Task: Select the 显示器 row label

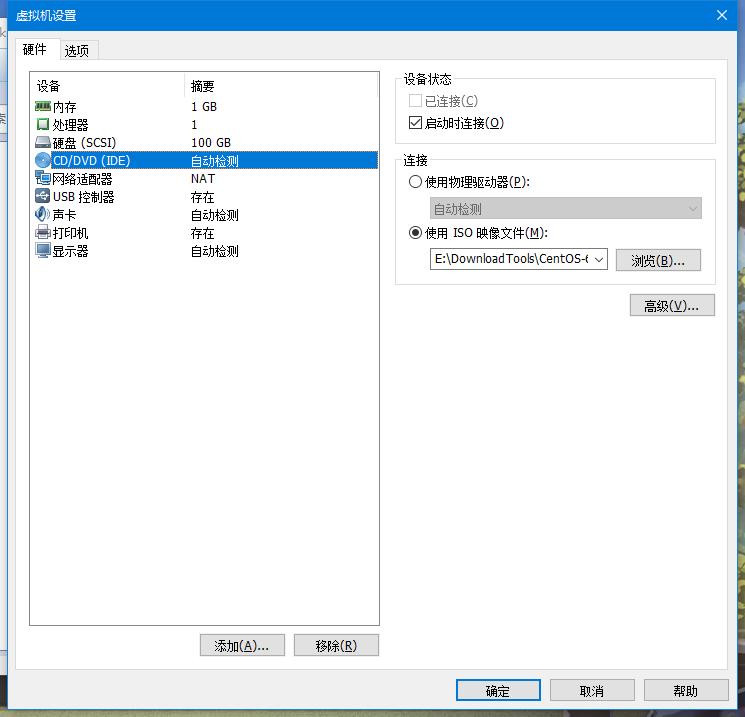Action: tap(70, 251)
